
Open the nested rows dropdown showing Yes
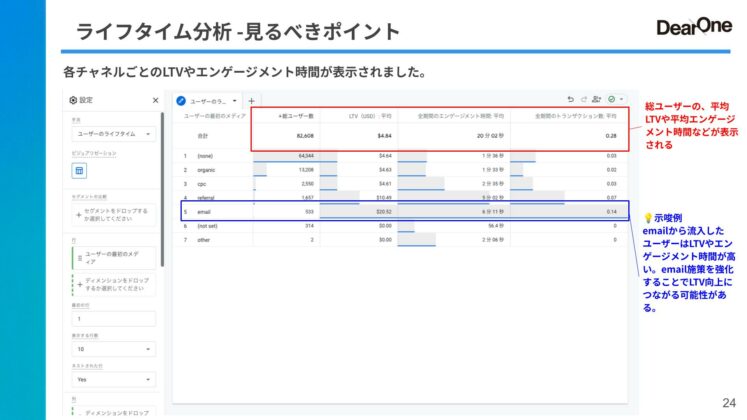[113, 380]
